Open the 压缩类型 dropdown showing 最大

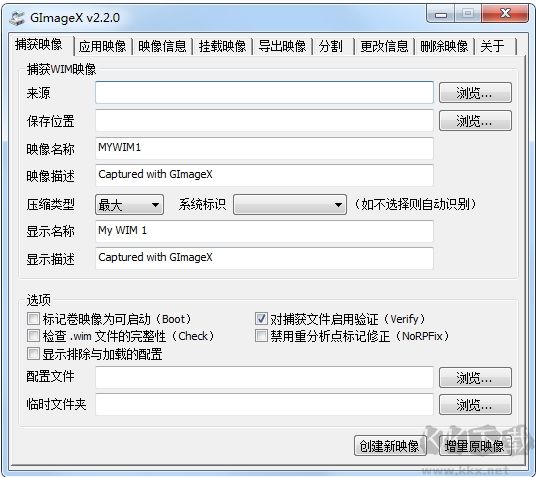[x=129, y=205]
